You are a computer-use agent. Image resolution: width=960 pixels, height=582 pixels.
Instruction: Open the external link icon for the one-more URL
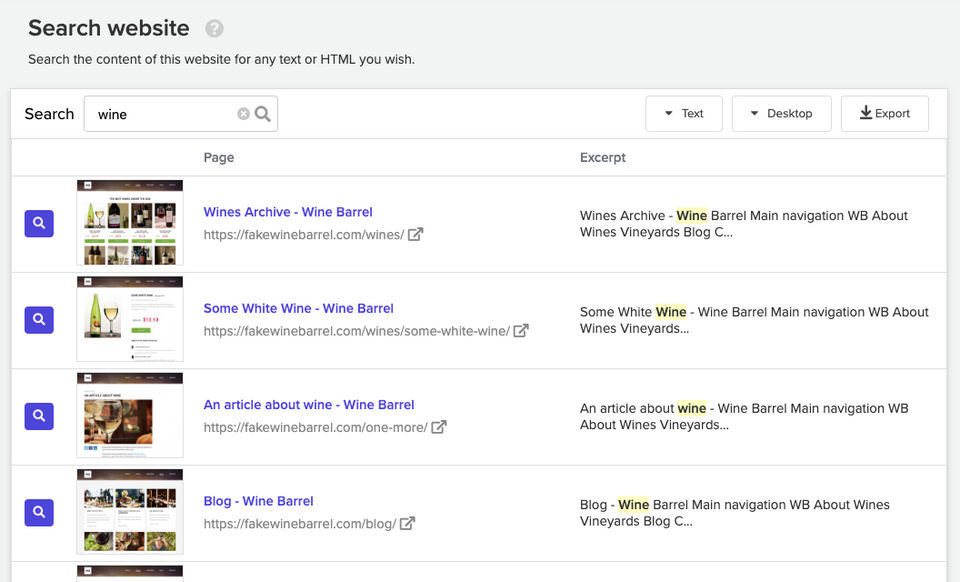[x=439, y=427]
